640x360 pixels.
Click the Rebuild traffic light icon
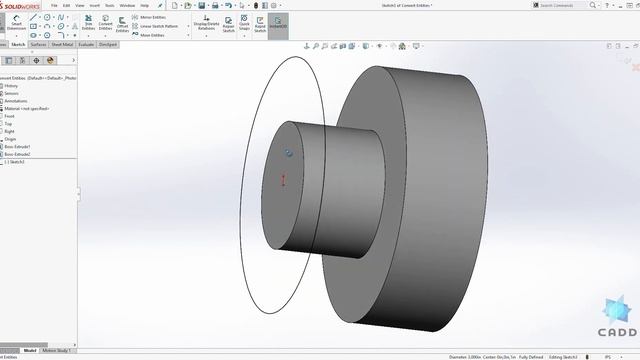[256, 5]
